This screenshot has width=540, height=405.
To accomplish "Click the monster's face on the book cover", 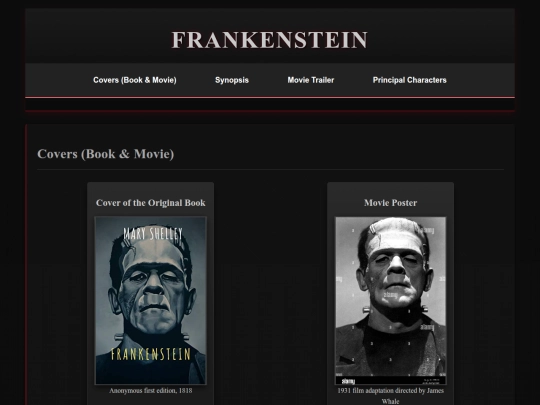I will pyautogui.click(x=153, y=284).
